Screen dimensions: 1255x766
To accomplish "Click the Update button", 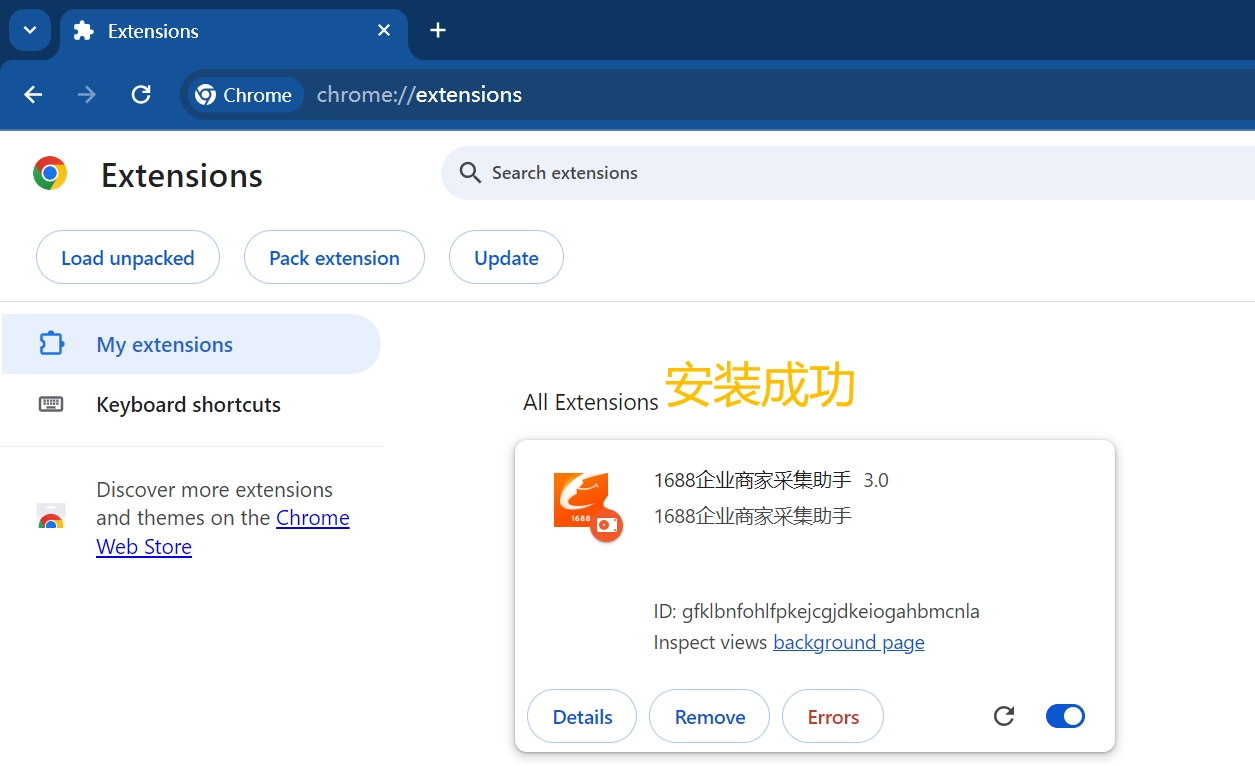I will [506, 258].
